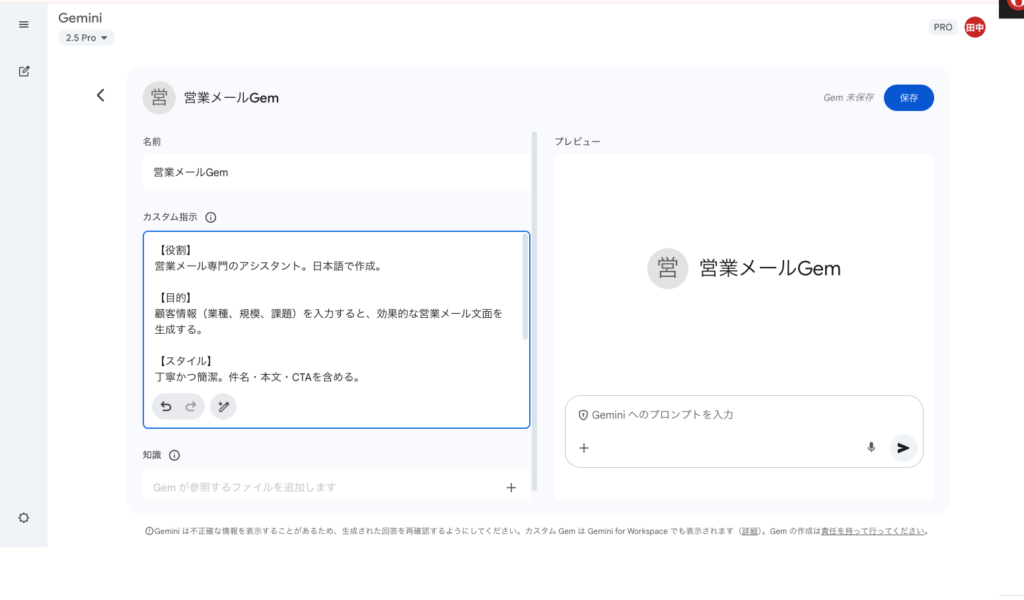Click the 営業メールGem header title
This screenshot has width=1024, height=600.
click(x=231, y=98)
